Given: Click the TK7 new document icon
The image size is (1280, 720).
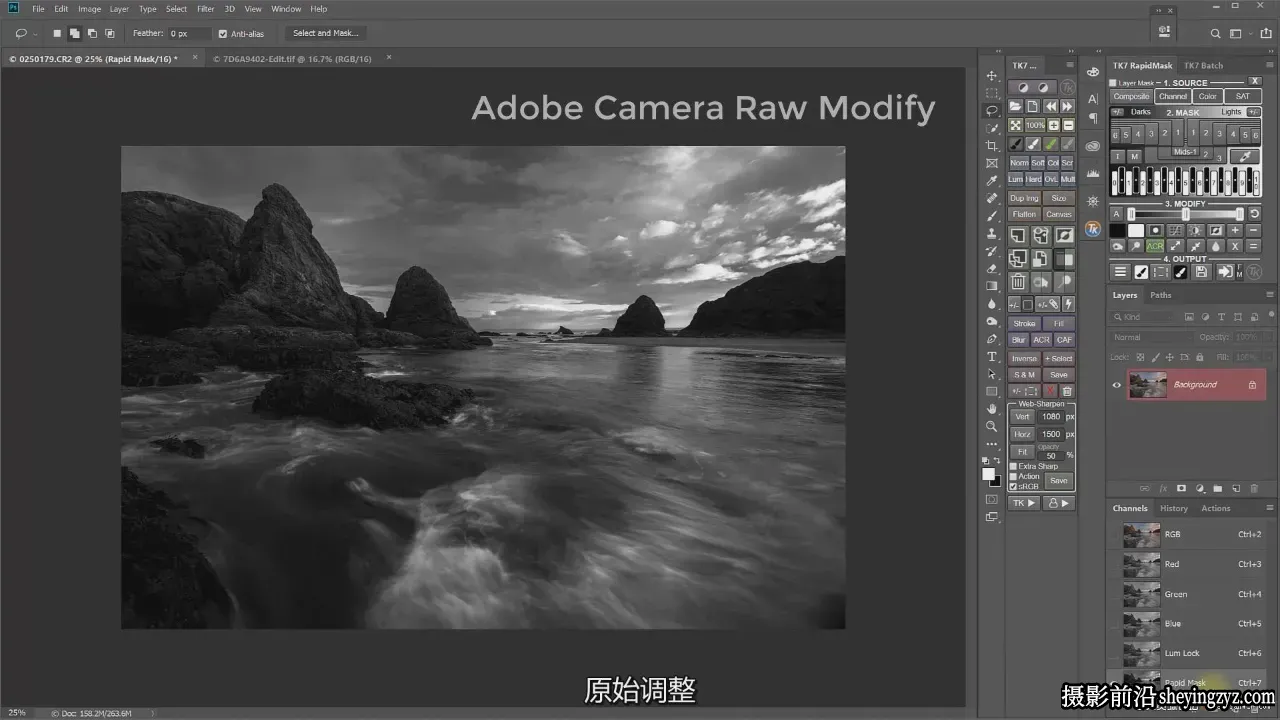Looking at the screenshot, I should [x=1033, y=106].
